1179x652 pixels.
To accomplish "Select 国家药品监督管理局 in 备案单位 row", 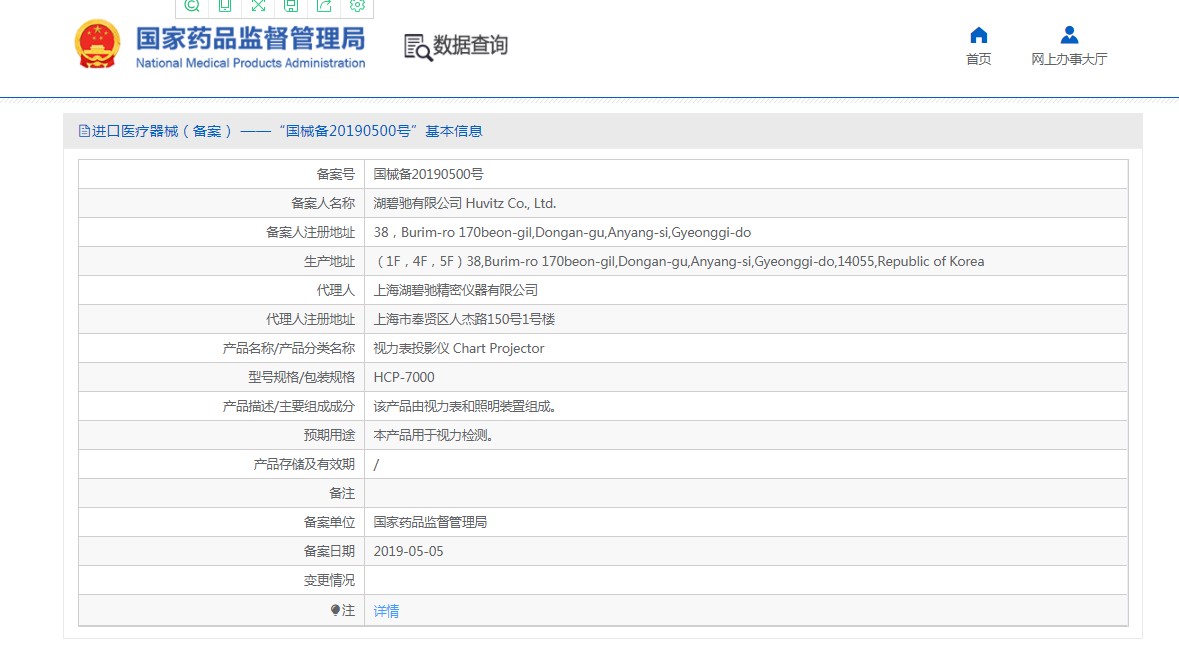I will (430, 523).
